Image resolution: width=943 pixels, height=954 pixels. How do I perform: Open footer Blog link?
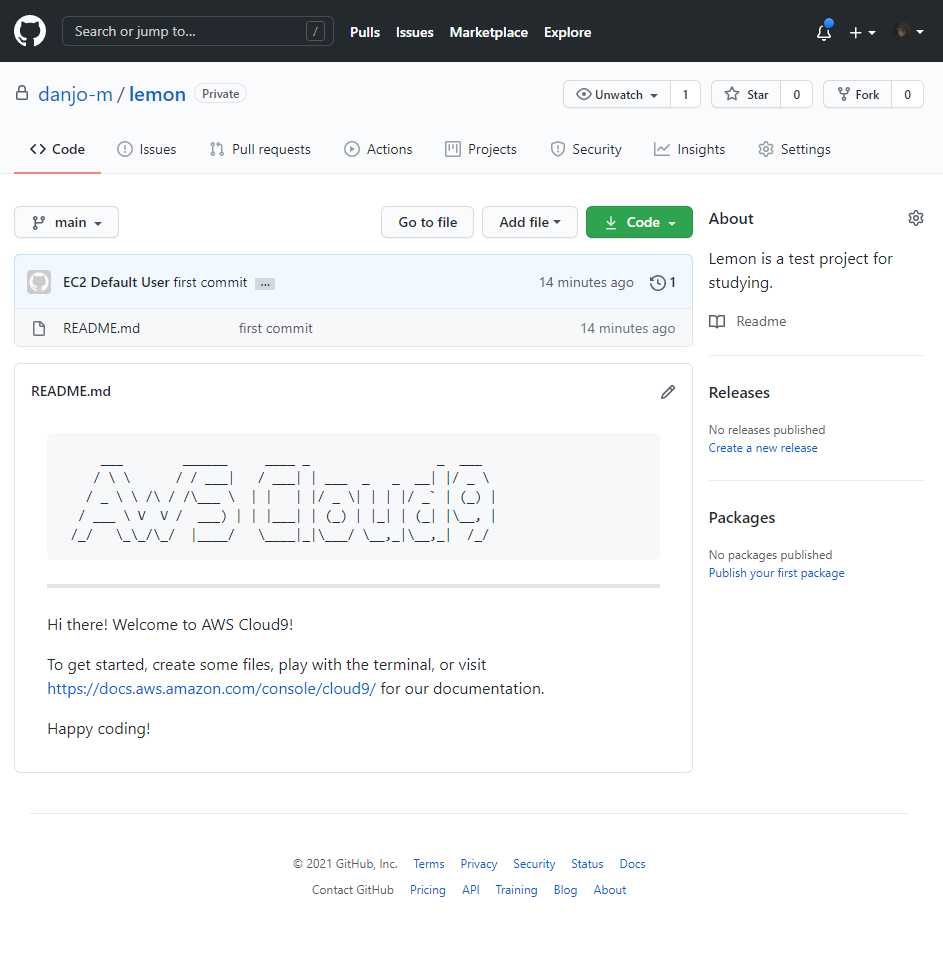pos(565,890)
